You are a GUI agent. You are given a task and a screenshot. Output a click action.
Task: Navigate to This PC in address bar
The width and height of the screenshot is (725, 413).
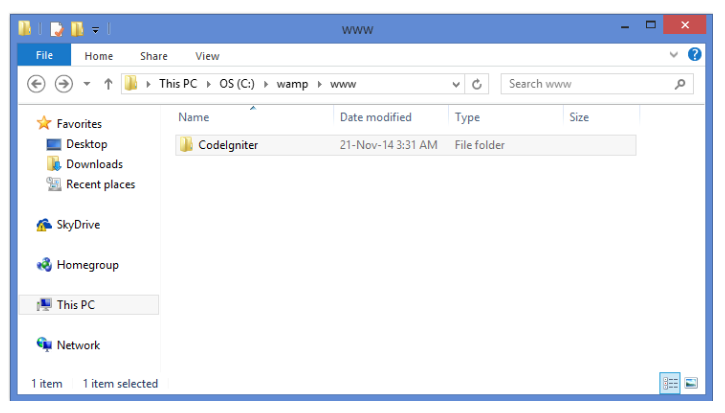(x=178, y=84)
